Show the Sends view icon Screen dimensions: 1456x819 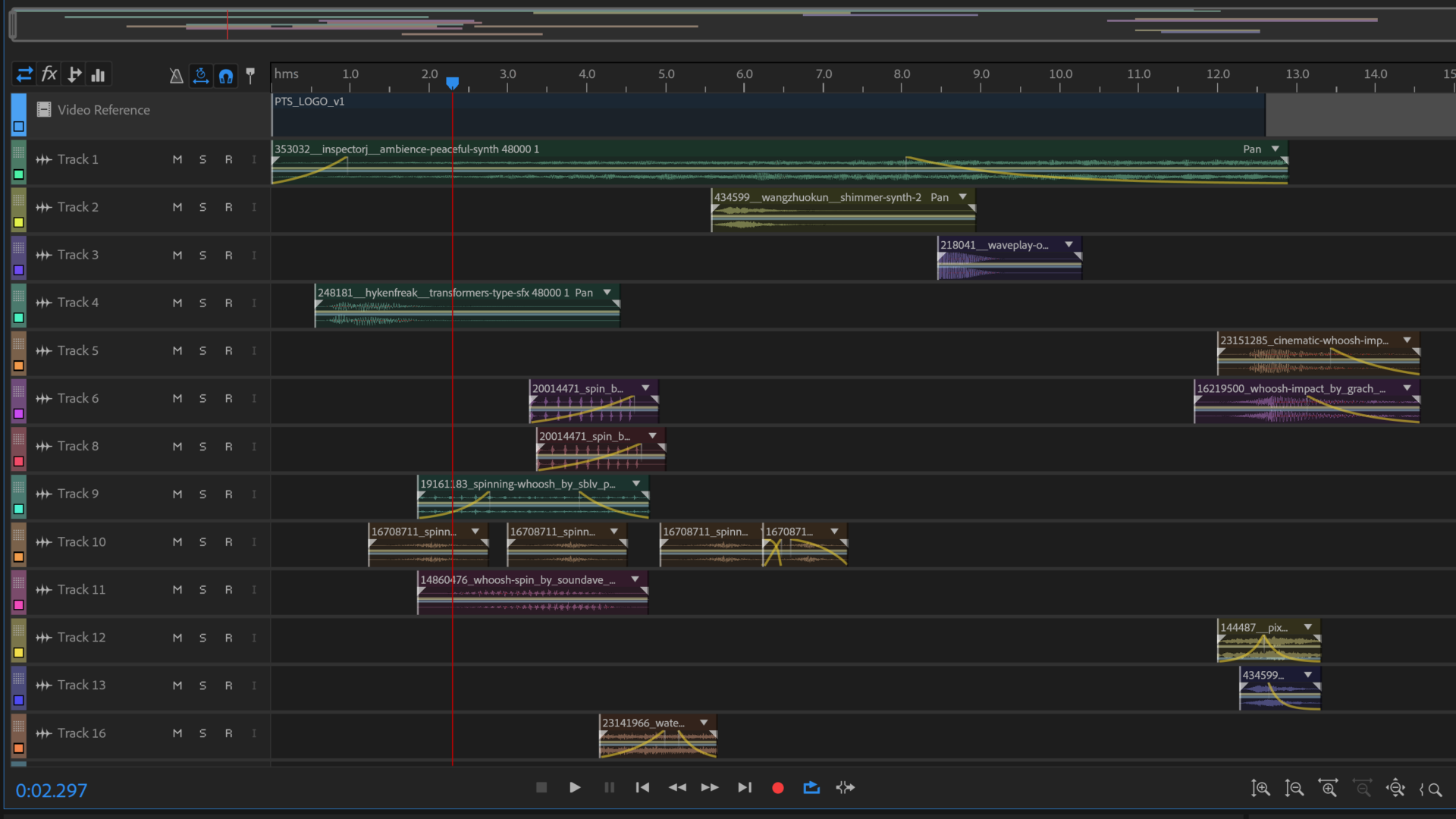[74, 74]
